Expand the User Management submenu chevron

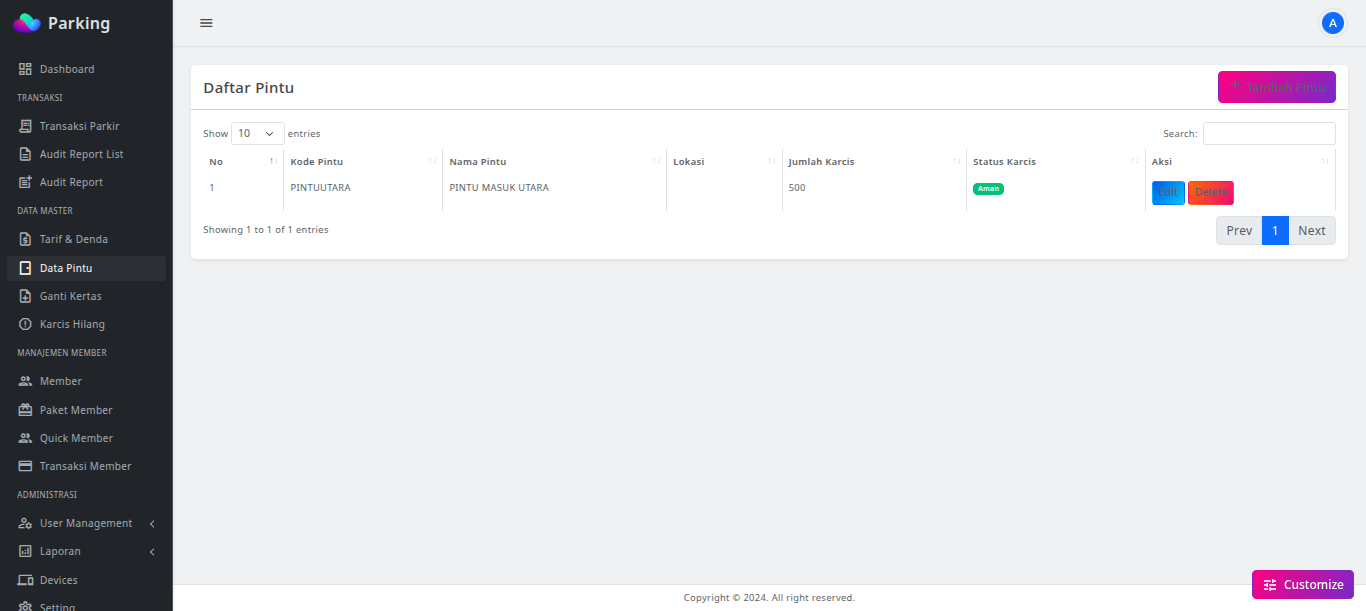pyautogui.click(x=152, y=523)
